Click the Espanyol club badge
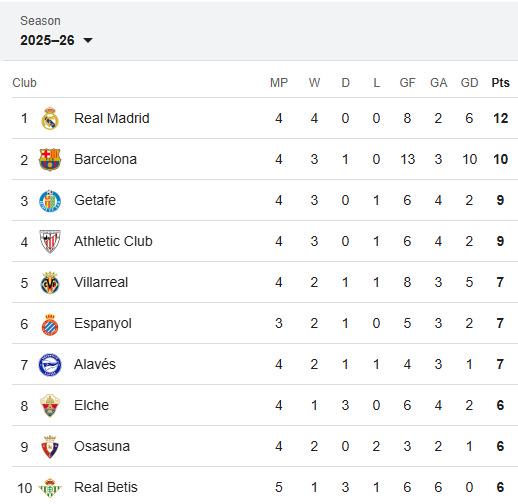 coord(50,324)
